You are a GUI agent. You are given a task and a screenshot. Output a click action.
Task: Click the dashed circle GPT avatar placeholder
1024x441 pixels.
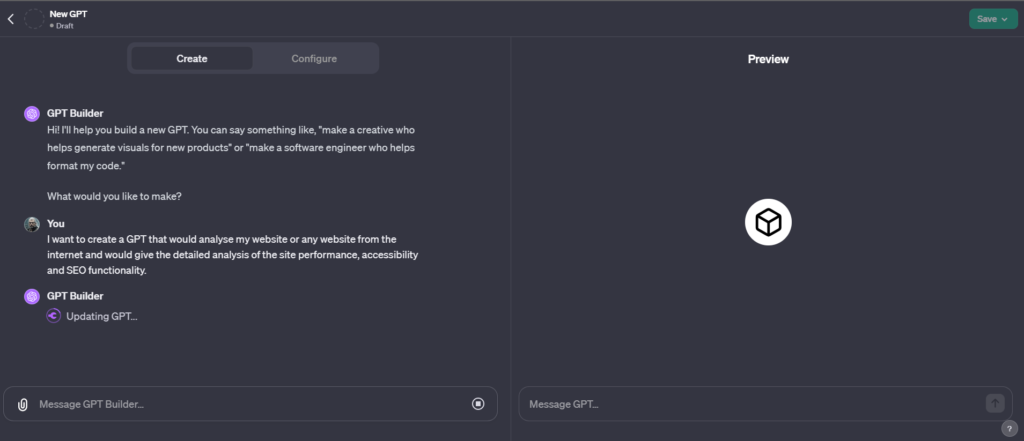34,19
